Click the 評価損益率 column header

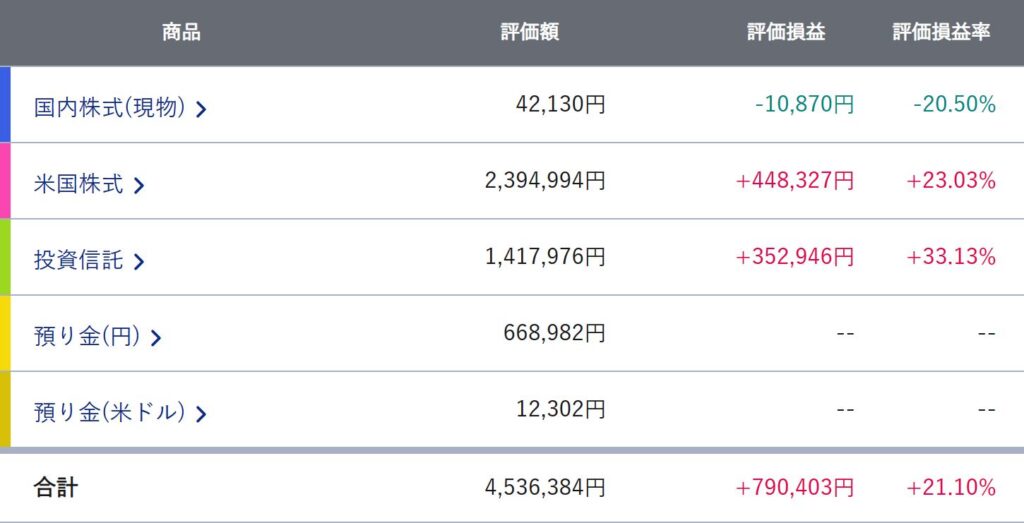click(x=941, y=32)
